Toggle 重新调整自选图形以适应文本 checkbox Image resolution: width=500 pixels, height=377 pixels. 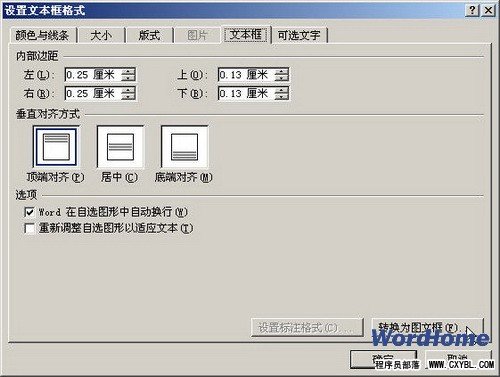point(29,228)
